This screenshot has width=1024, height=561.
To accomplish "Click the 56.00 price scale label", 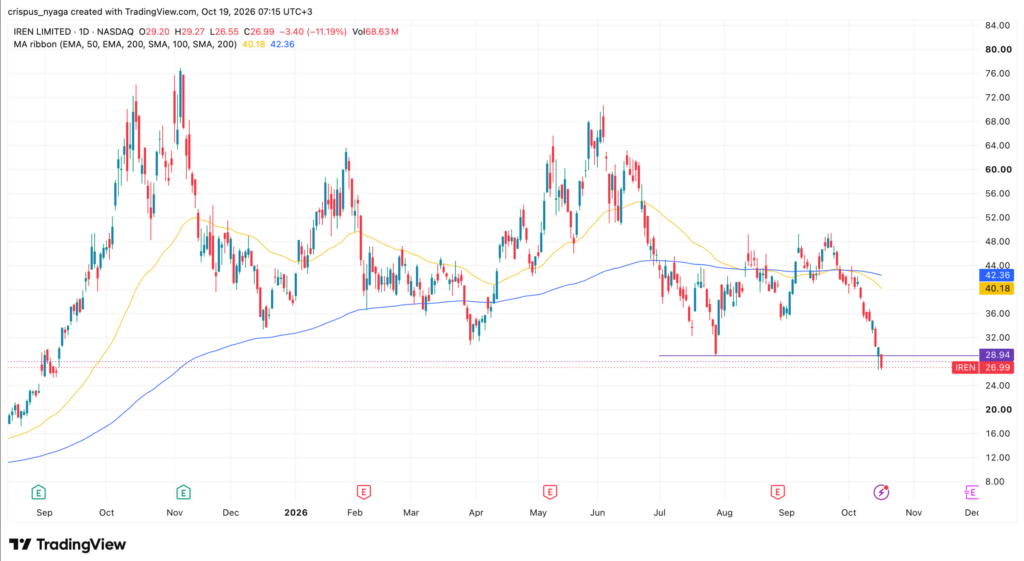I will click(998, 193).
